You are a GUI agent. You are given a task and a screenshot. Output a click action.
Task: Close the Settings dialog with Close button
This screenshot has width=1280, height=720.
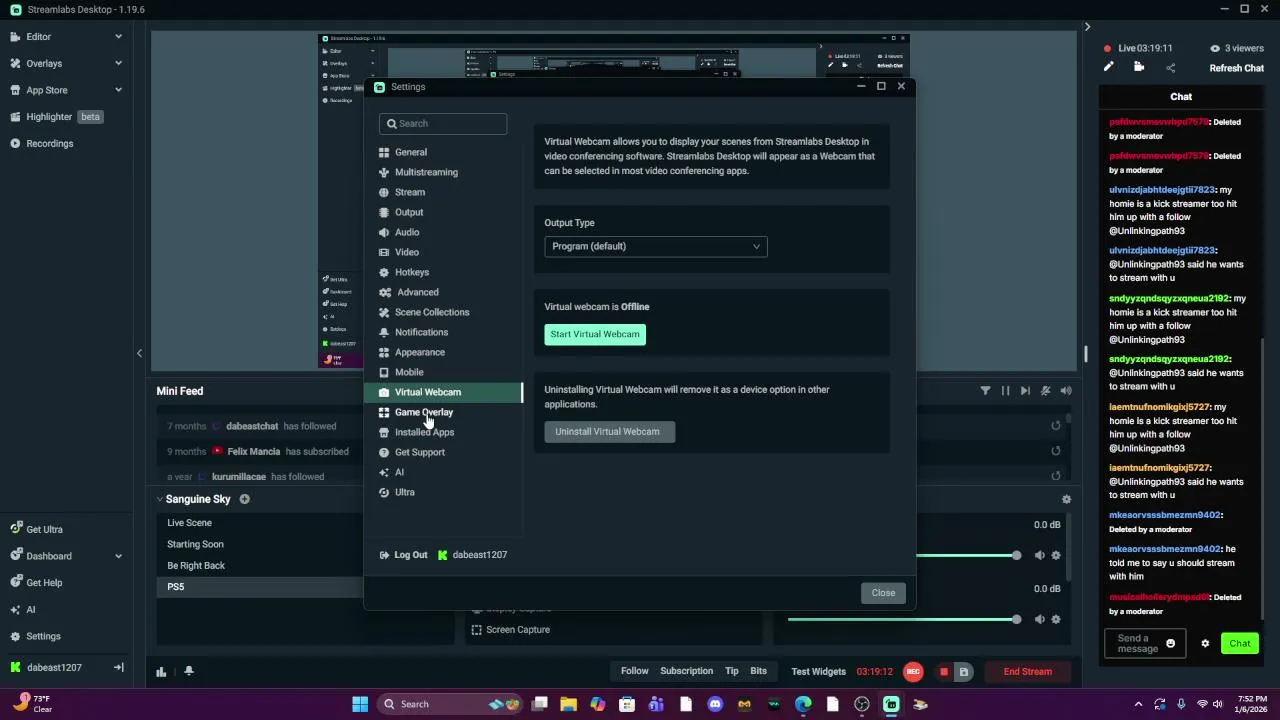pos(883,593)
